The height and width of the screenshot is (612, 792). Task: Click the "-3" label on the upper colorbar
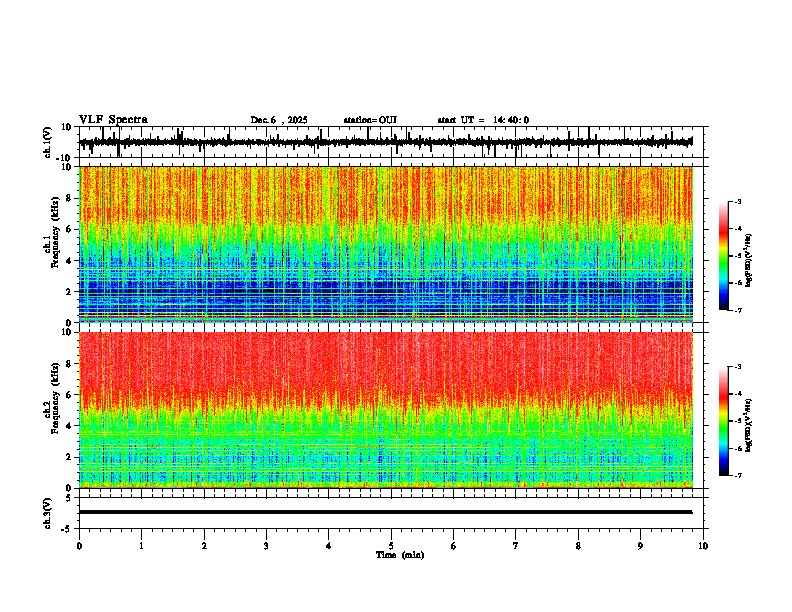pyautogui.click(x=738, y=202)
